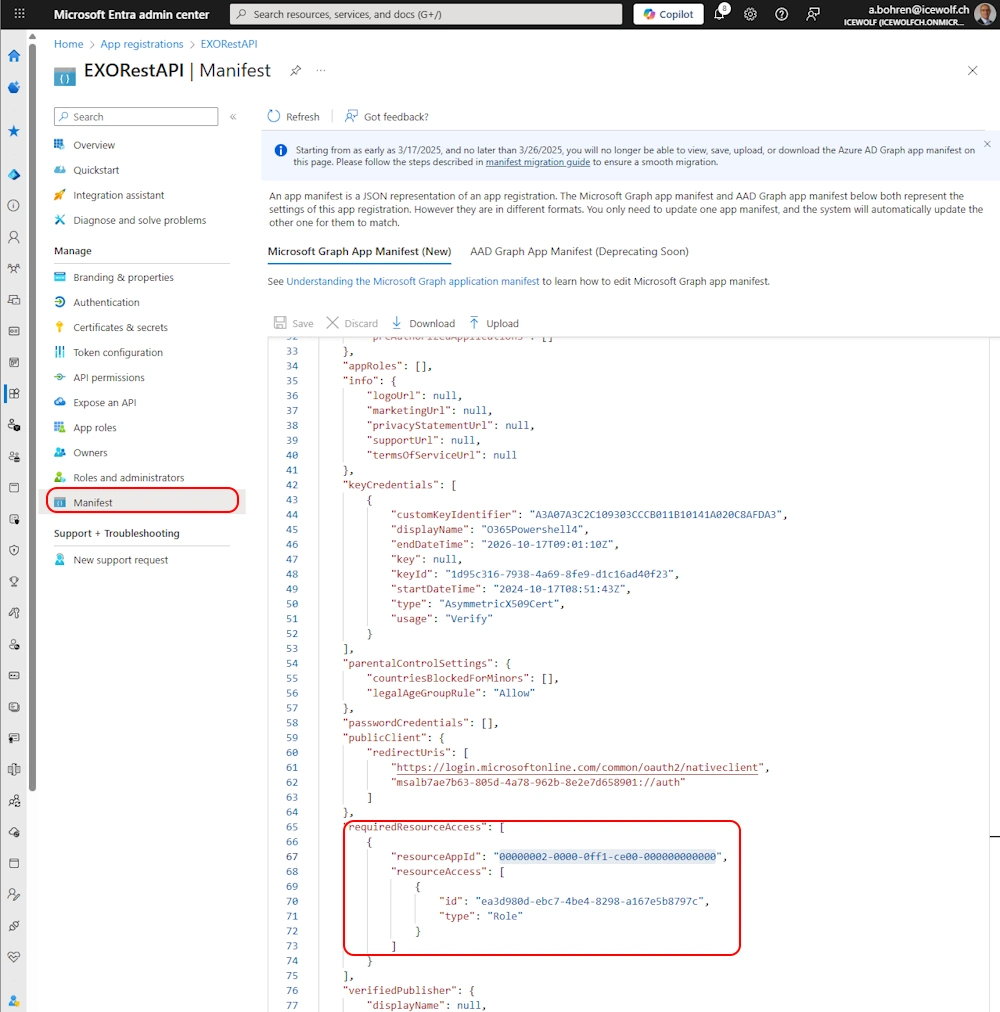Click the Refresh toolbar button
The width and height of the screenshot is (1000, 1012).
tap(294, 117)
